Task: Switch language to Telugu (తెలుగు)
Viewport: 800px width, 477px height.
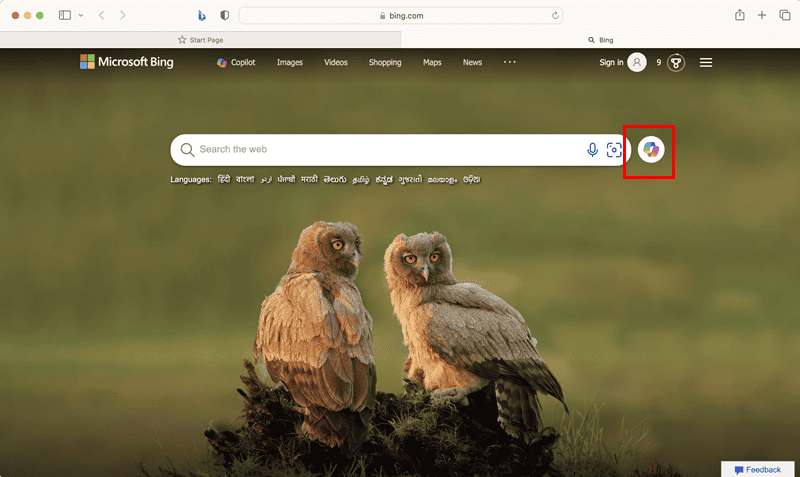Action: point(335,179)
